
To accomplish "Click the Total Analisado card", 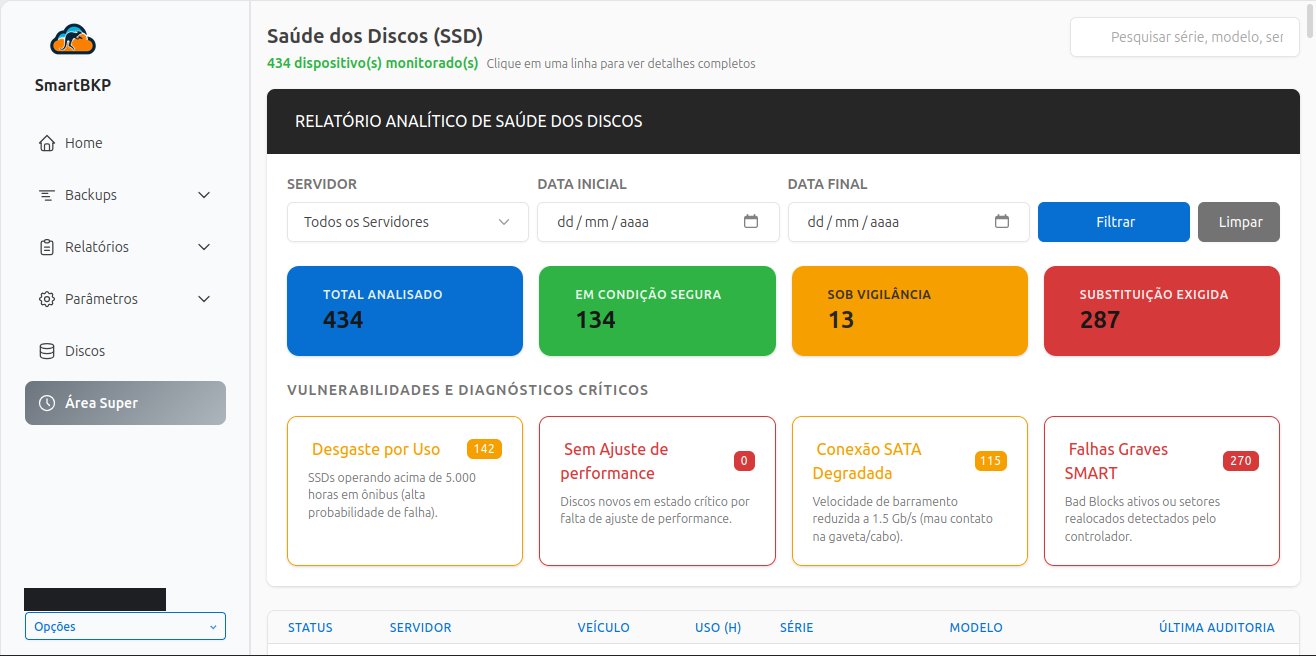I will [x=405, y=311].
